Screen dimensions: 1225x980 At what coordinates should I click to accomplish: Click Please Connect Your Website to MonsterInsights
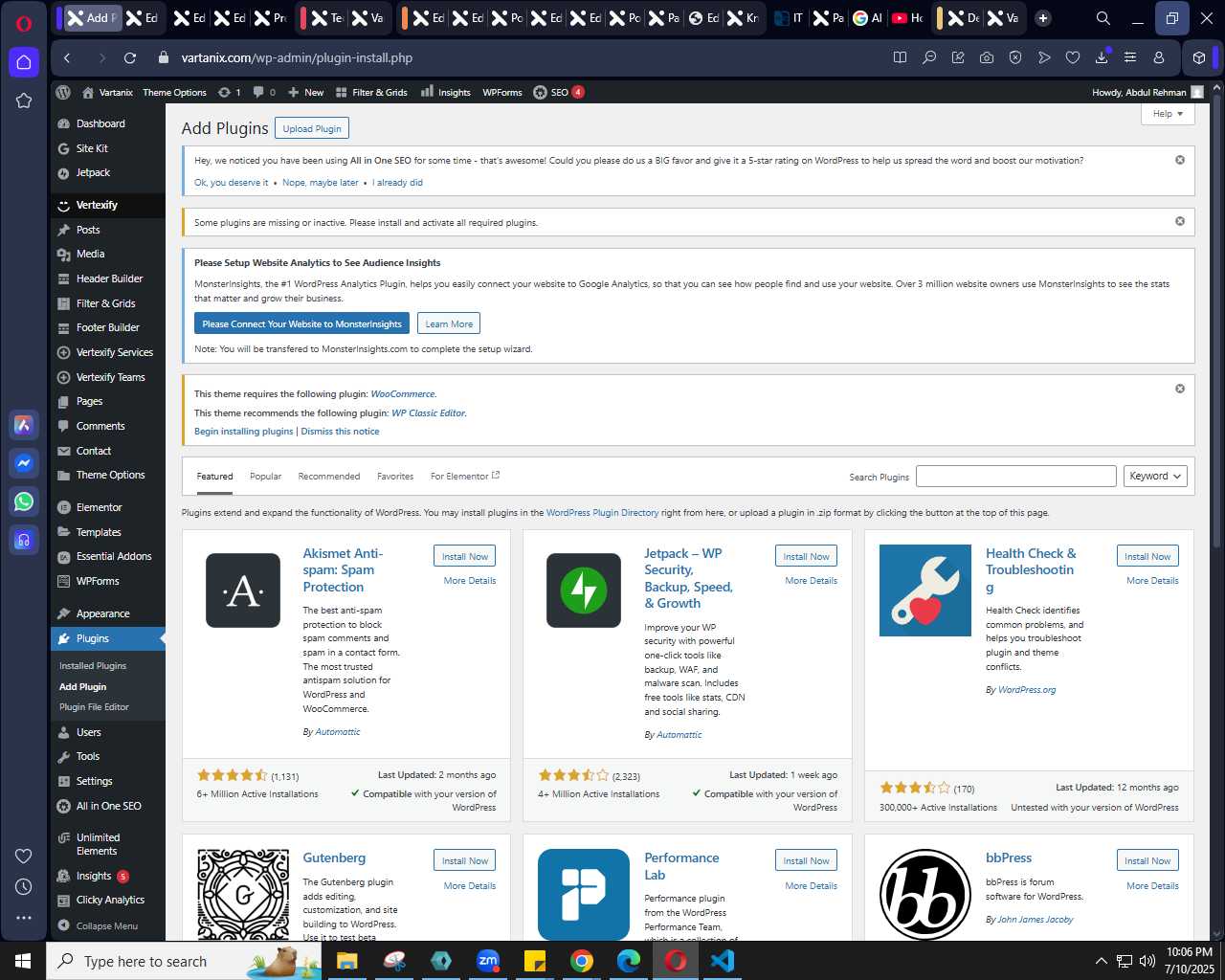pyautogui.click(x=301, y=323)
